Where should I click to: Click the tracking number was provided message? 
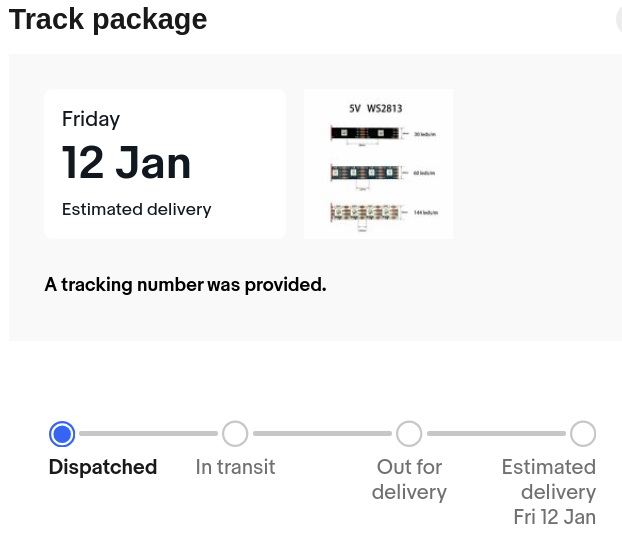point(185,285)
